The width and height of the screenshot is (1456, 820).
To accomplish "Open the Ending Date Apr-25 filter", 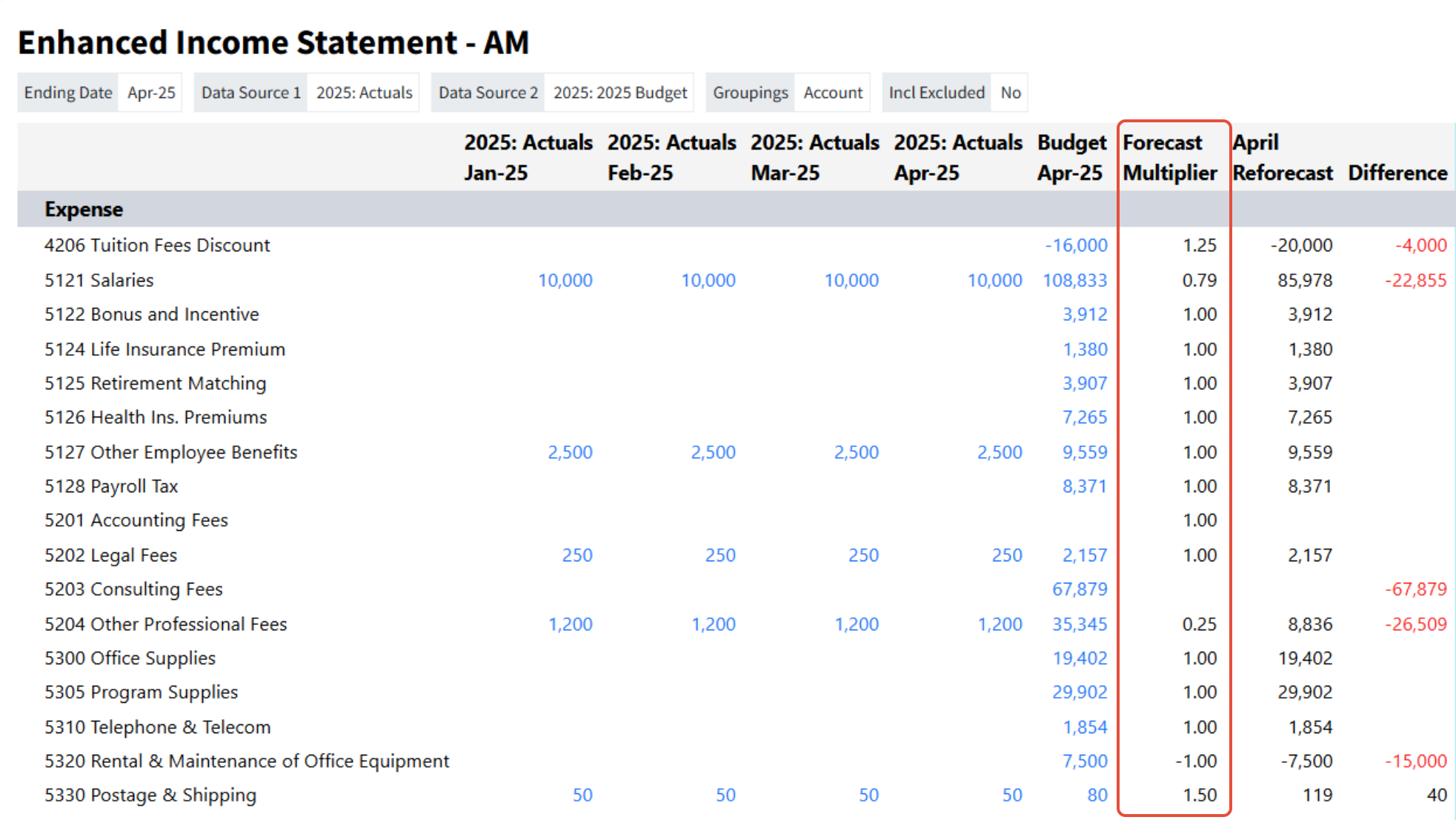I will (x=150, y=93).
